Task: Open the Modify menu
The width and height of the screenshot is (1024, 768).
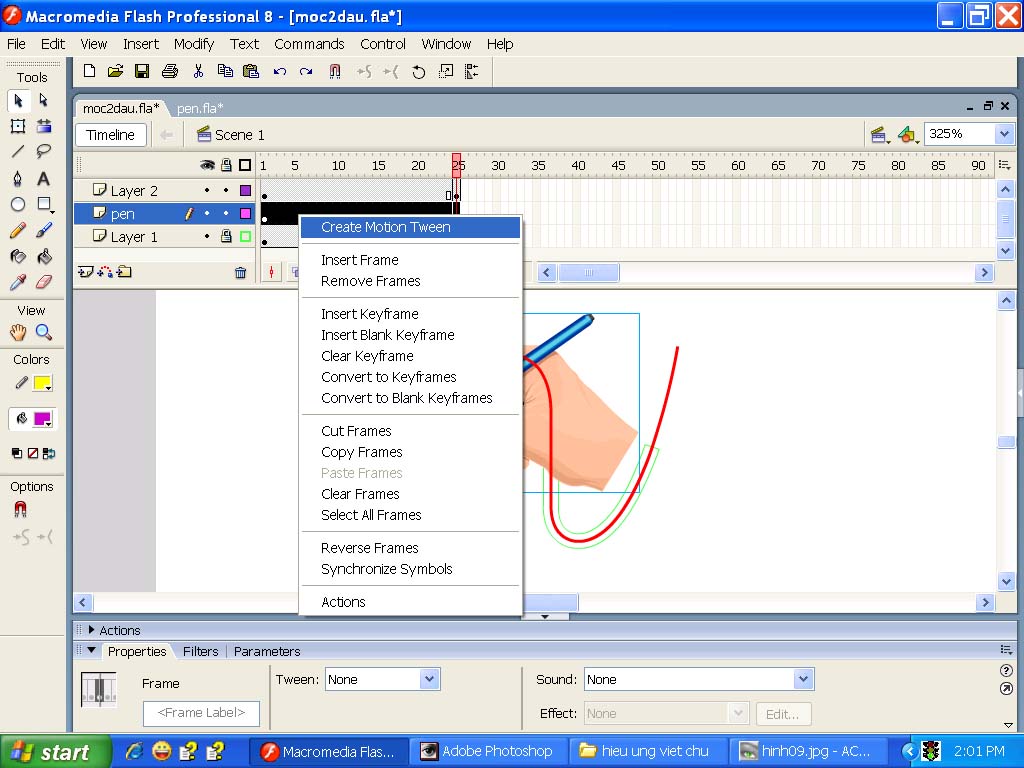Action: (x=194, y=44)
